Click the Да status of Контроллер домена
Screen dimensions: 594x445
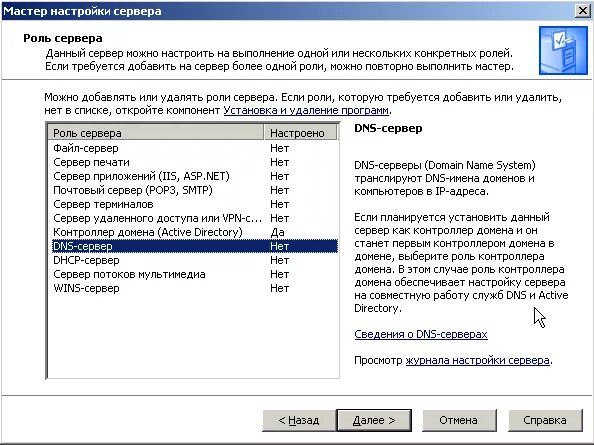[x=277, y=233]
